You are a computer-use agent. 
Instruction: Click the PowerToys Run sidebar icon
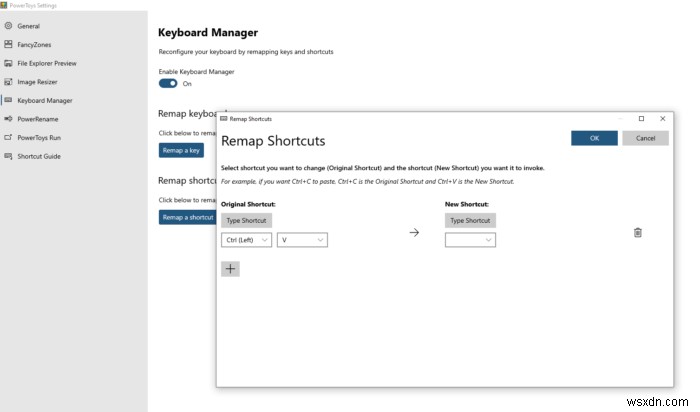click(x=8, y=138)
